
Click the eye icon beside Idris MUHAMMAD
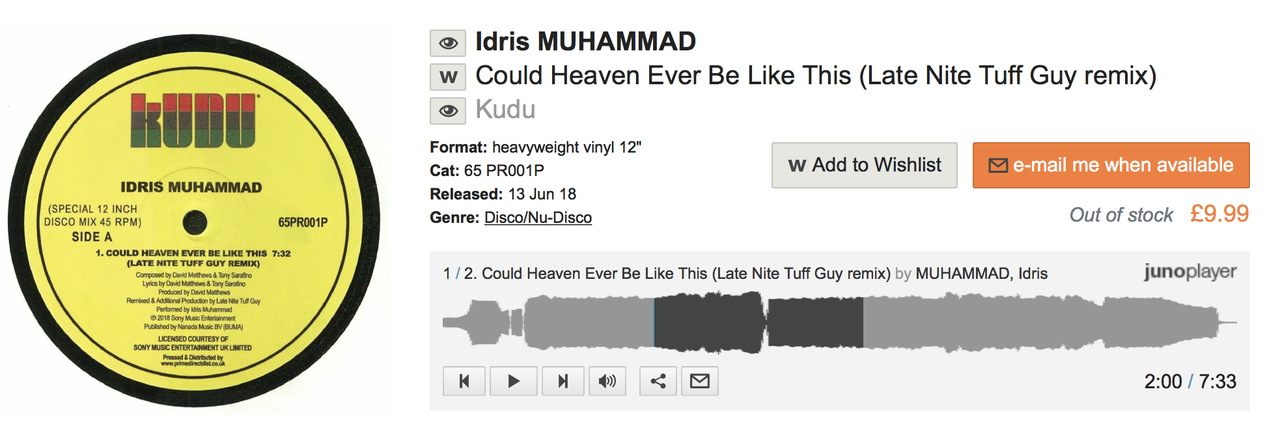[x=449, y=43]
